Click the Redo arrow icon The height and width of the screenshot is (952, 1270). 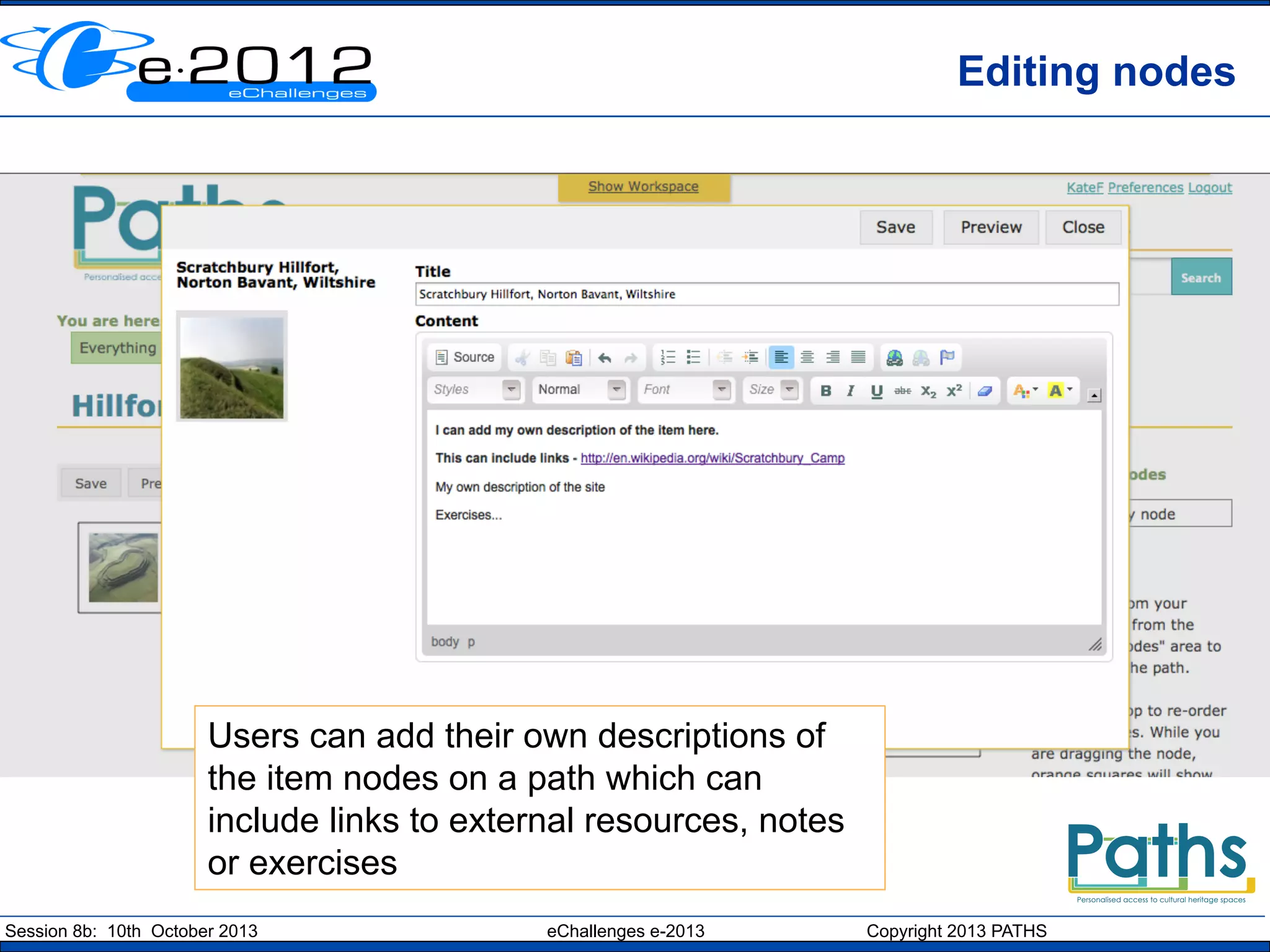(x=631, y=358)
